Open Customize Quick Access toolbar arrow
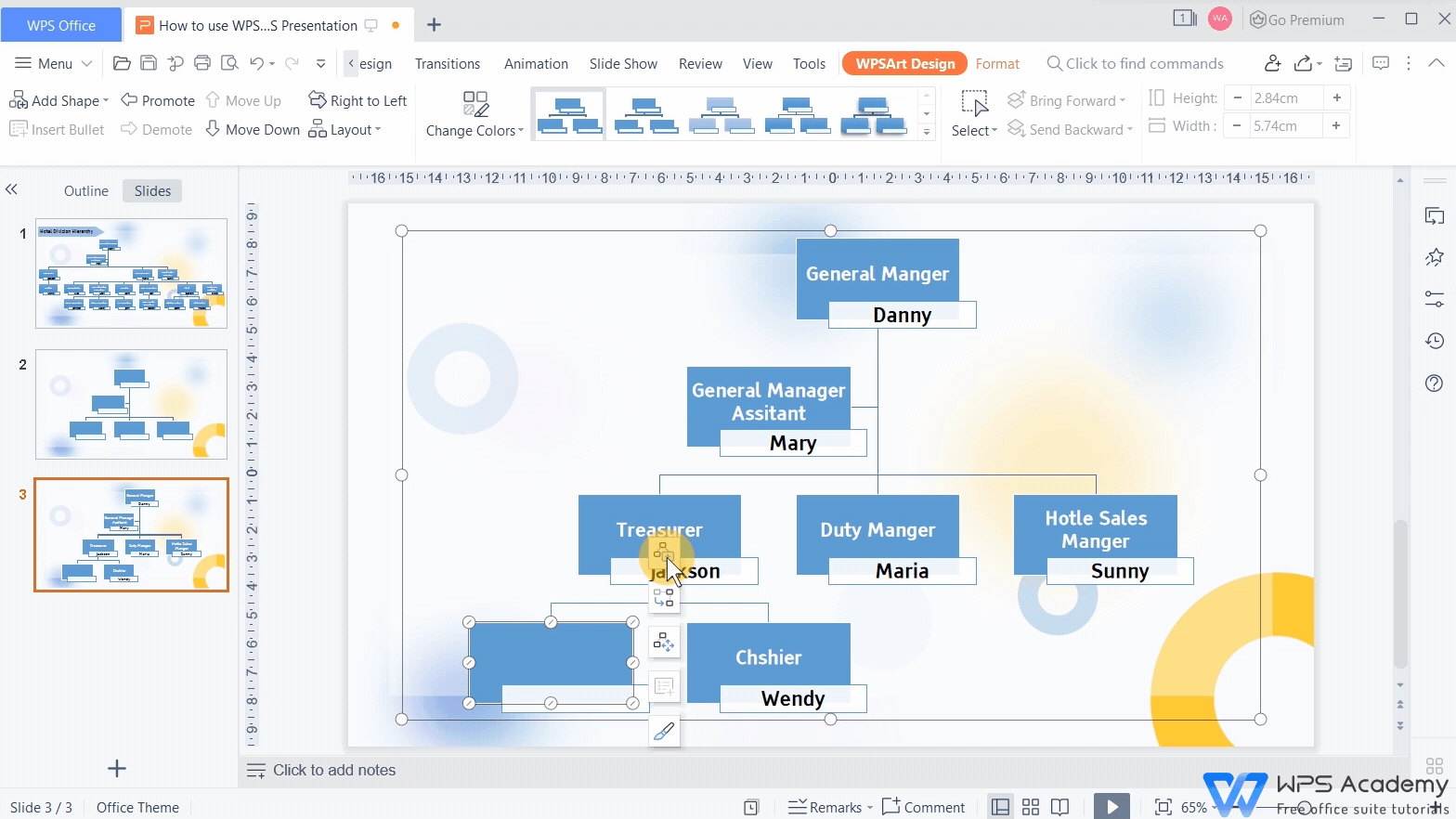This screenshot has height=819, width=1456. coord(320,63)
